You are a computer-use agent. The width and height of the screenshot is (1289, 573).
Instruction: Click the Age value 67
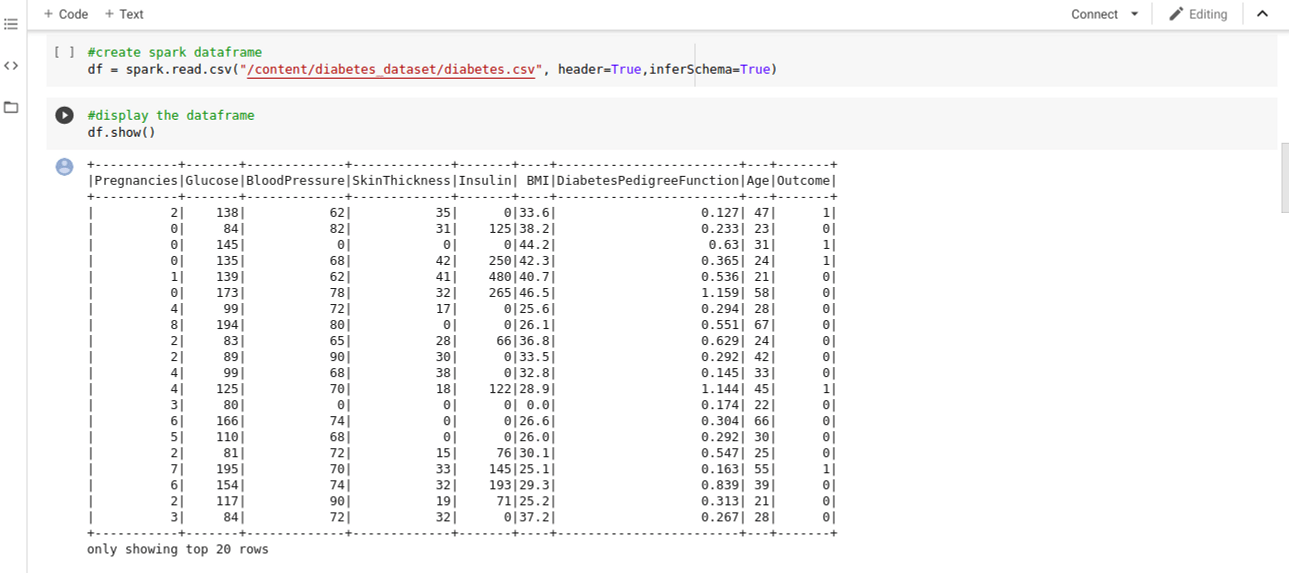(762, 325)
